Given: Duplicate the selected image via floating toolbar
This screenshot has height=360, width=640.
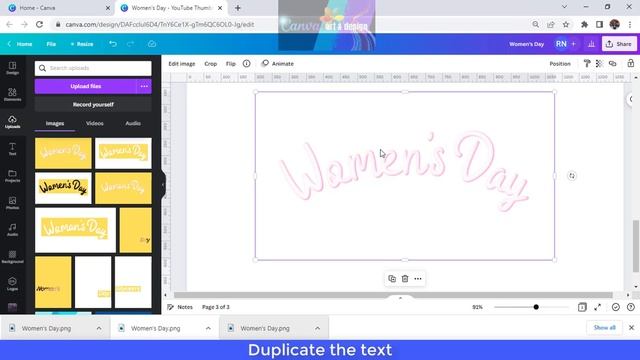Looking at the screenshot, I should 392,279.
